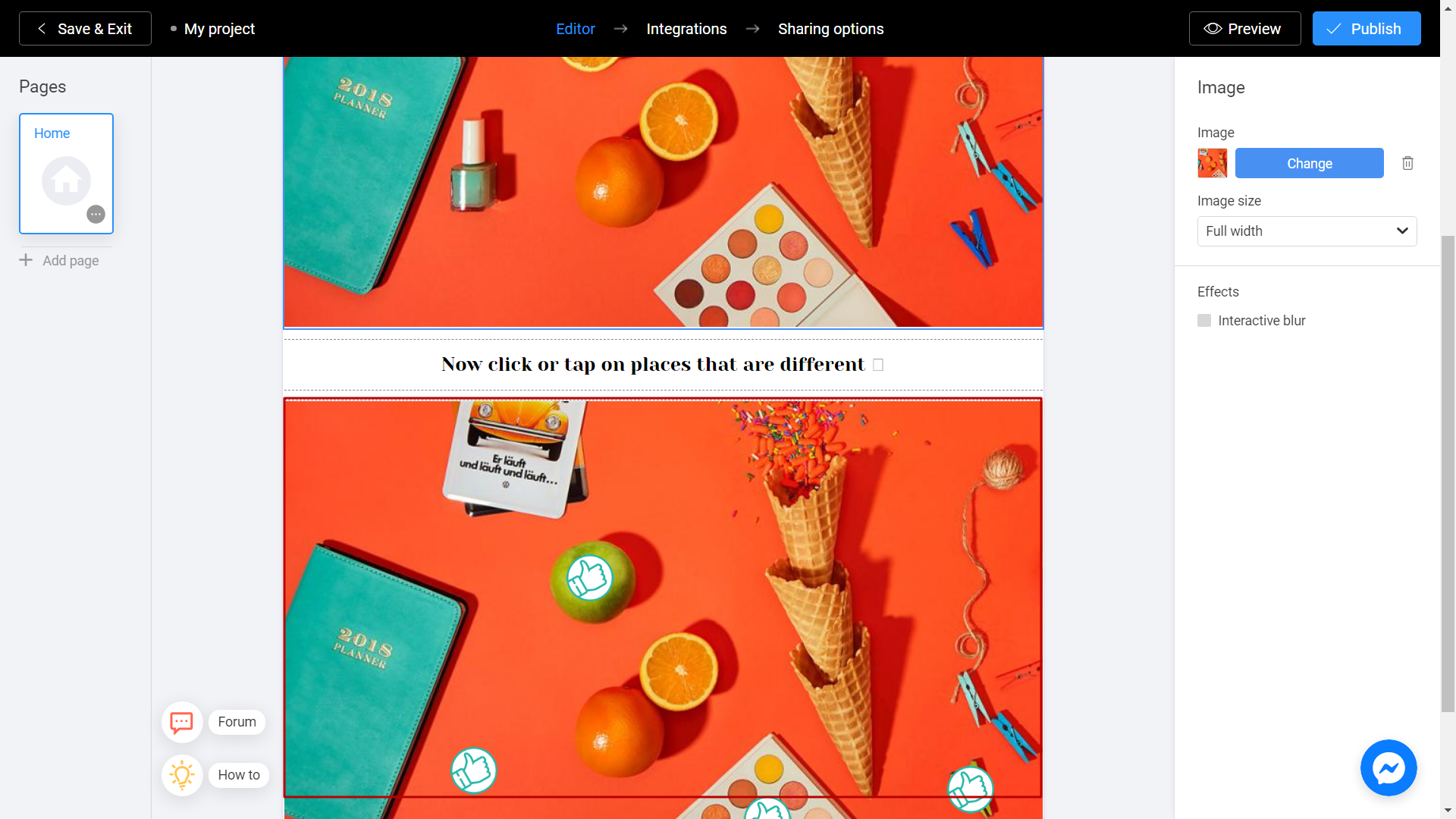
Task: Click the Sharing options step
Action: [831, 28]
